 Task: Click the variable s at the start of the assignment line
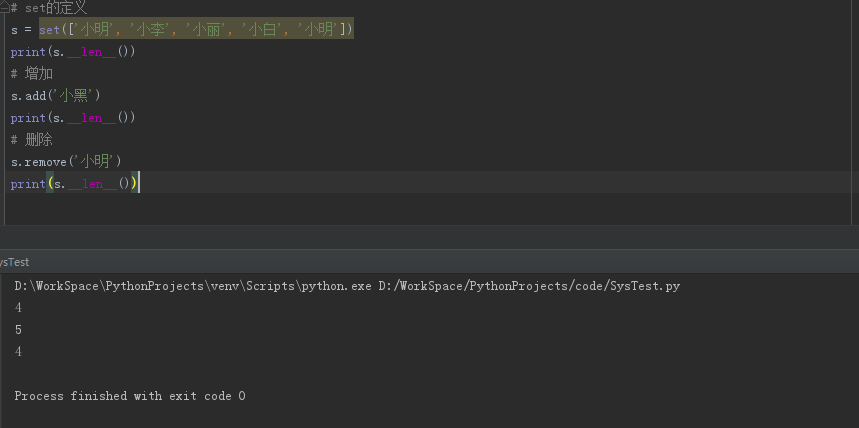tap(14, 30)
